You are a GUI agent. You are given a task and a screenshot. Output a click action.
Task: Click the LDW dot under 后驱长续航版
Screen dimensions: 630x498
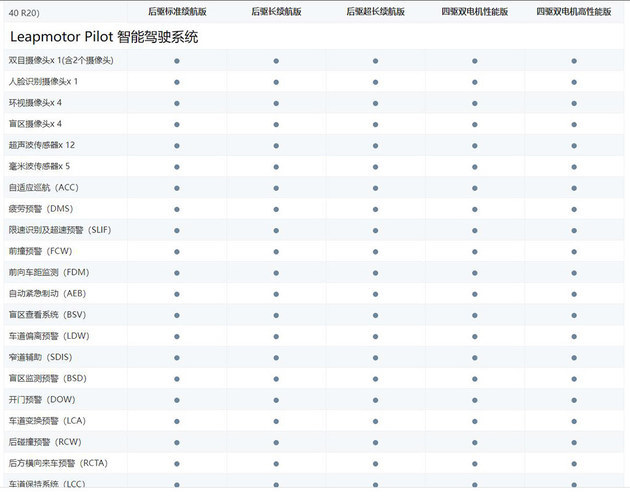[x=276, y=337]
